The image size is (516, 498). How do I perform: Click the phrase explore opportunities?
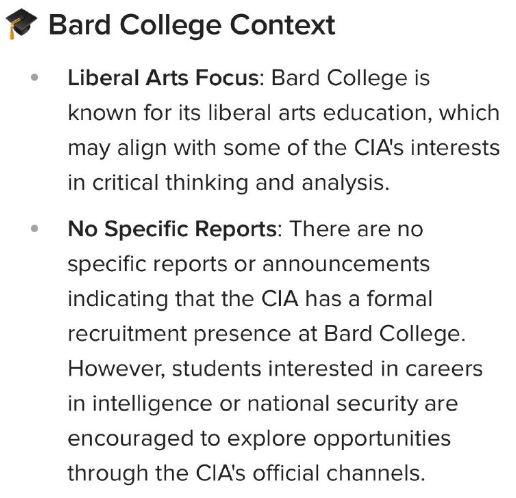339,439
